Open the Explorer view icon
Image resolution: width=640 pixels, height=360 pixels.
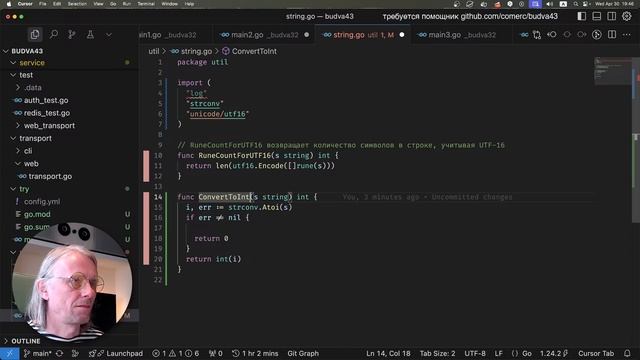pos(35,35)
